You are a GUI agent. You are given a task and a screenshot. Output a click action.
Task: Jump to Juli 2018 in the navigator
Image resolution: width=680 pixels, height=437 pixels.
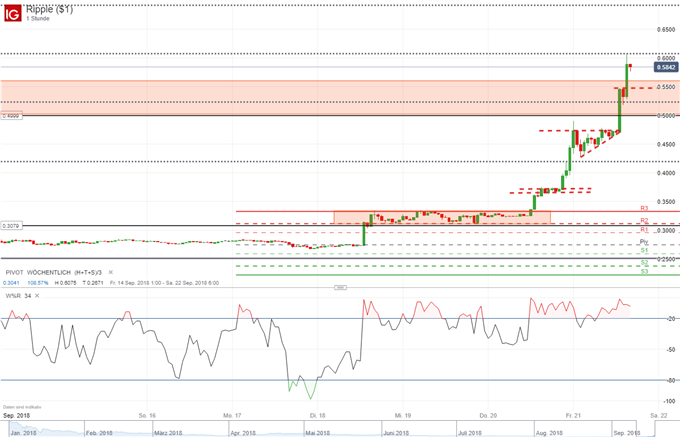pyautogui.click(x=470, y=433)
